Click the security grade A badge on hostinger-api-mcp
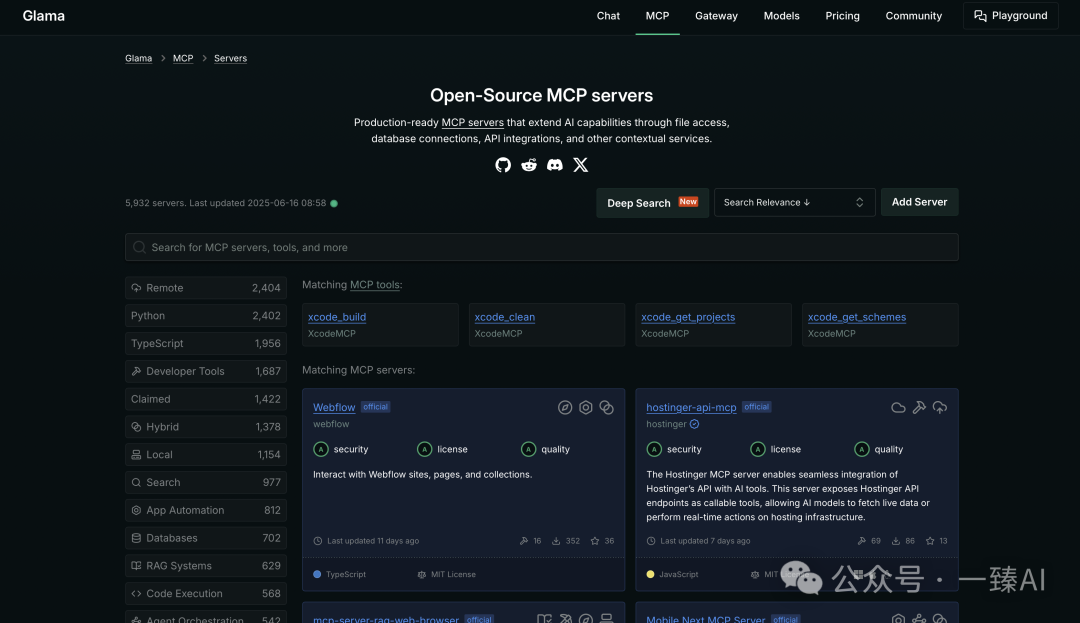Viewport: 1080px width, 623px height. (x=654, y=449)
